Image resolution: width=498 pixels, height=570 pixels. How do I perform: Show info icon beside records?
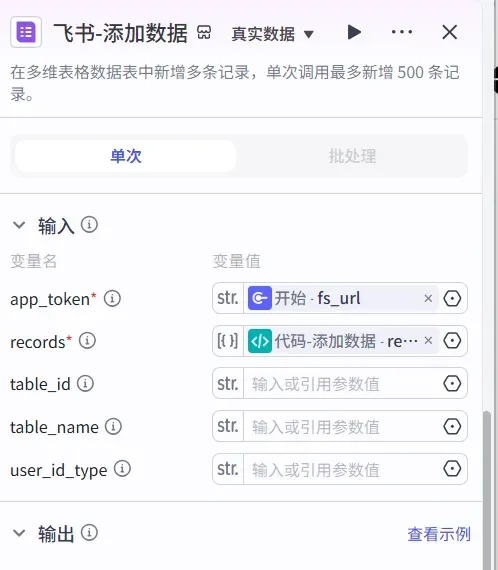pos(87,341)
